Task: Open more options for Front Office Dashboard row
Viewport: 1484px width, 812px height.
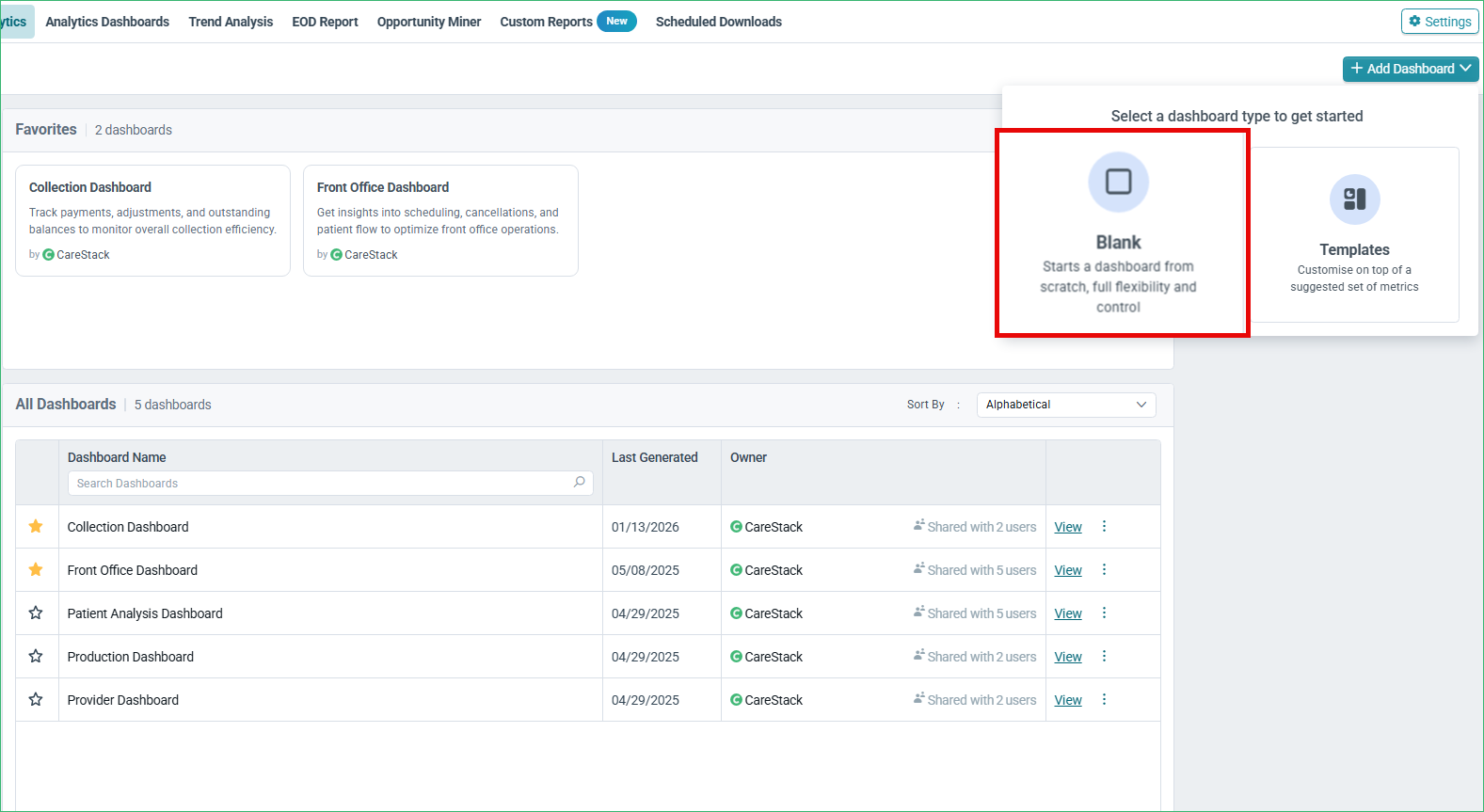Action: pos(1104,570)
